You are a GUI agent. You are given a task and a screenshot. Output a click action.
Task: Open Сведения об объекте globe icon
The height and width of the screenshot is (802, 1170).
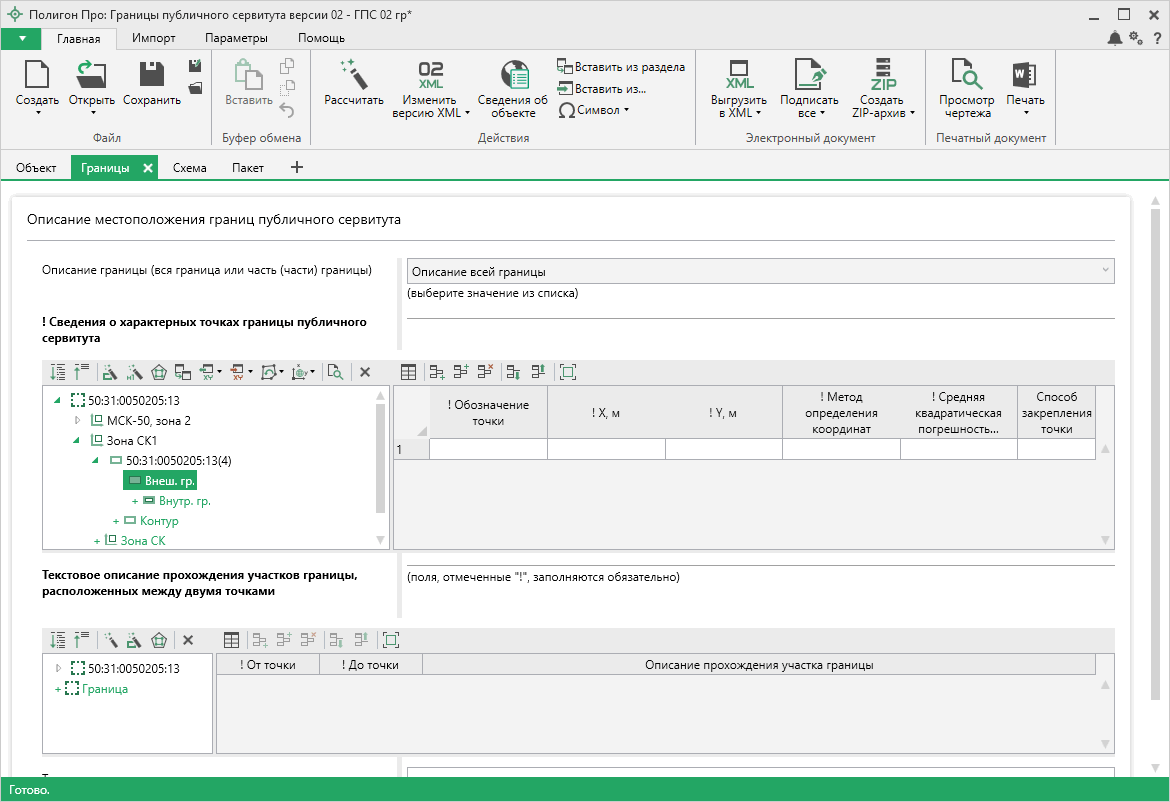tap(512, 75)
